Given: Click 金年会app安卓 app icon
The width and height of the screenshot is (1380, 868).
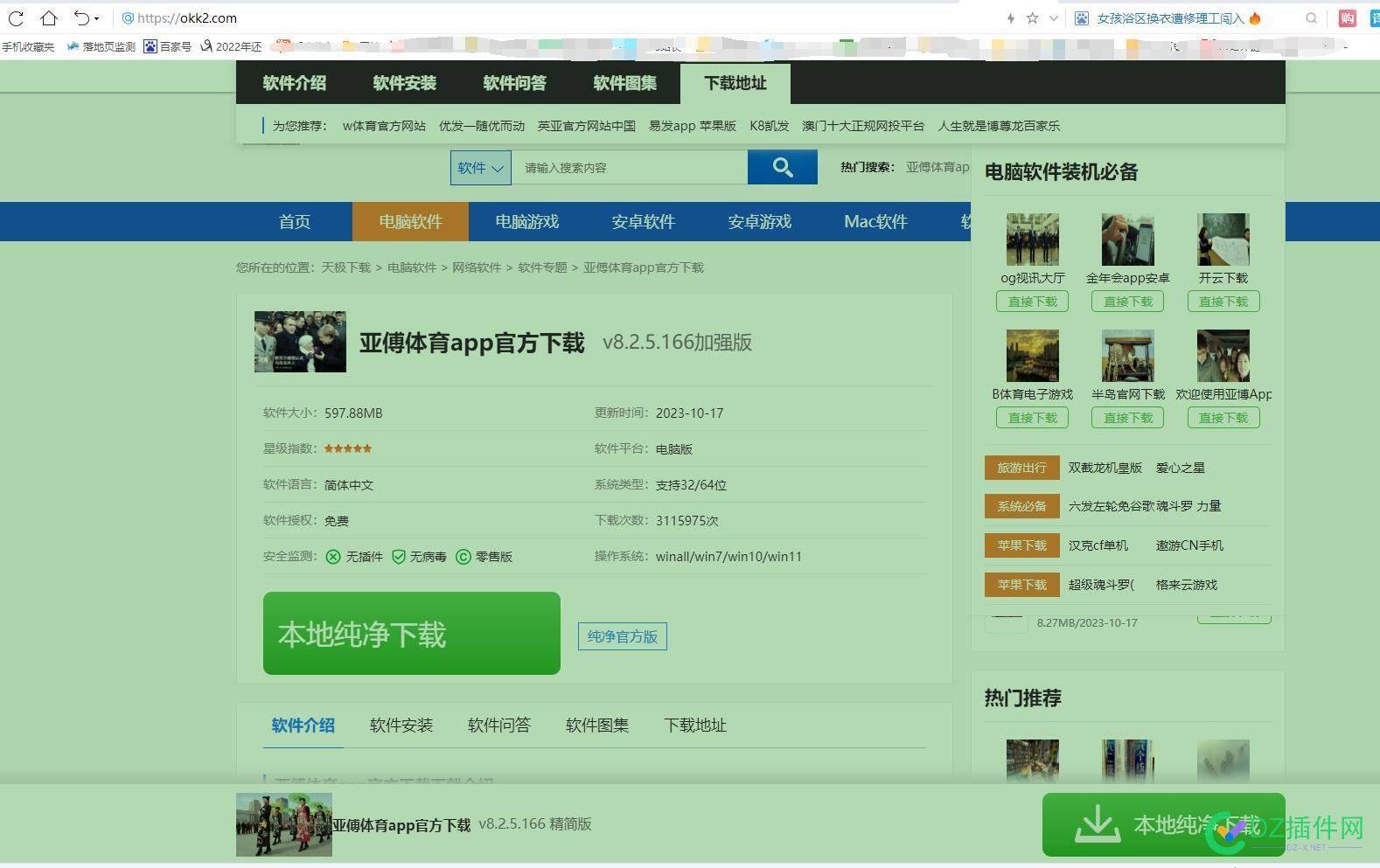Looking at the screenshot, I should (1128, 240).
